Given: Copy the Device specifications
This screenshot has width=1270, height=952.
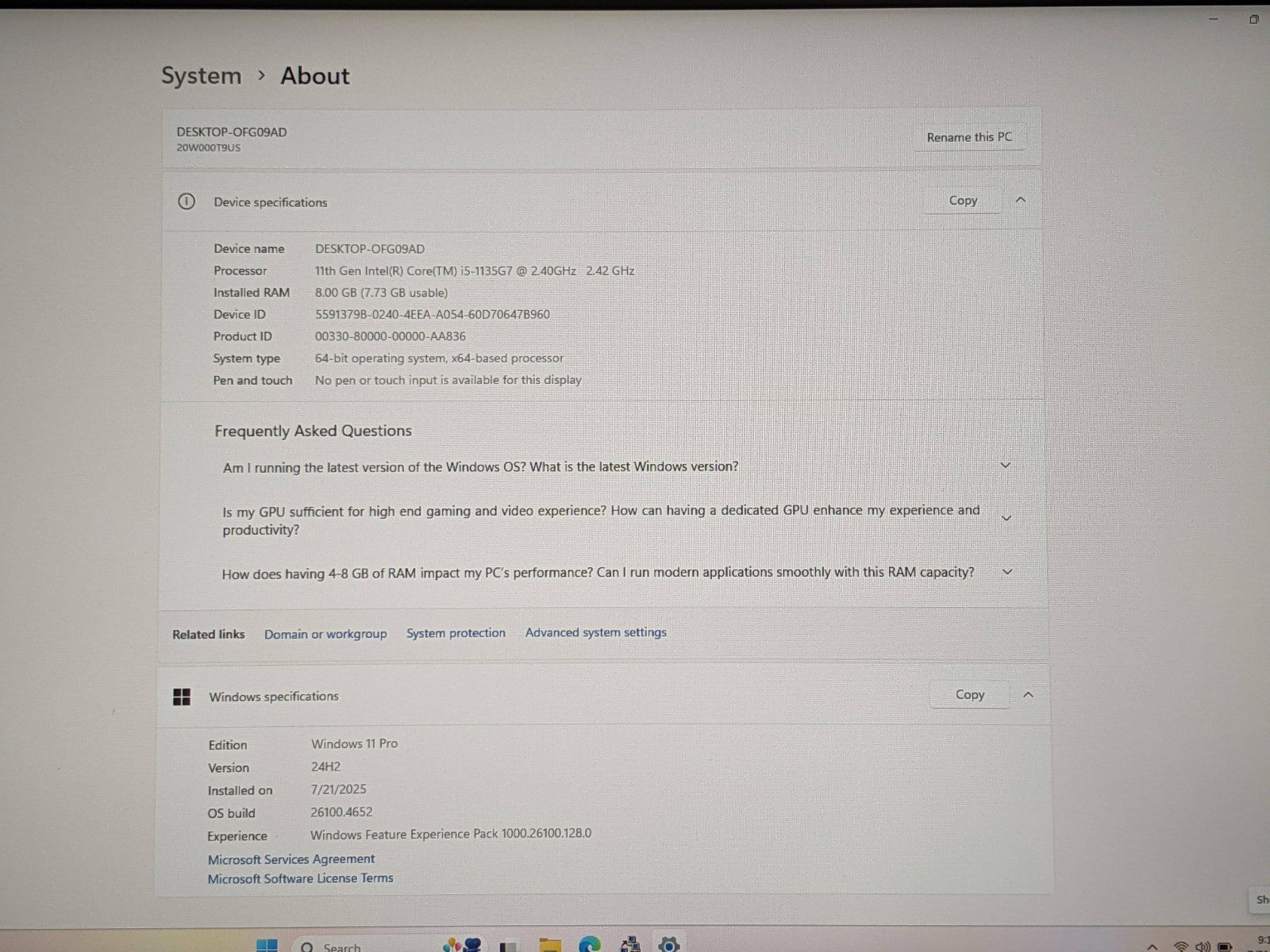Looking at the screenshot, I should [x=963, y=201].
